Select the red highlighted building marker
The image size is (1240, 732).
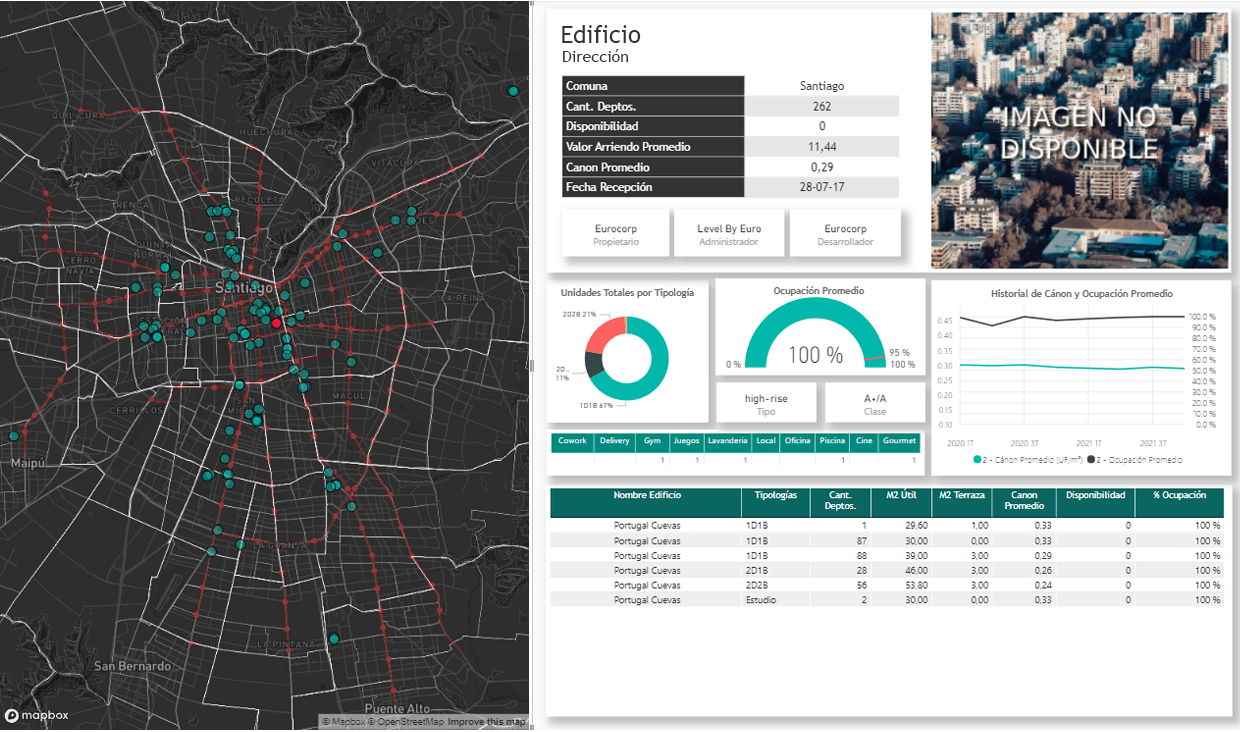[277, 323]
